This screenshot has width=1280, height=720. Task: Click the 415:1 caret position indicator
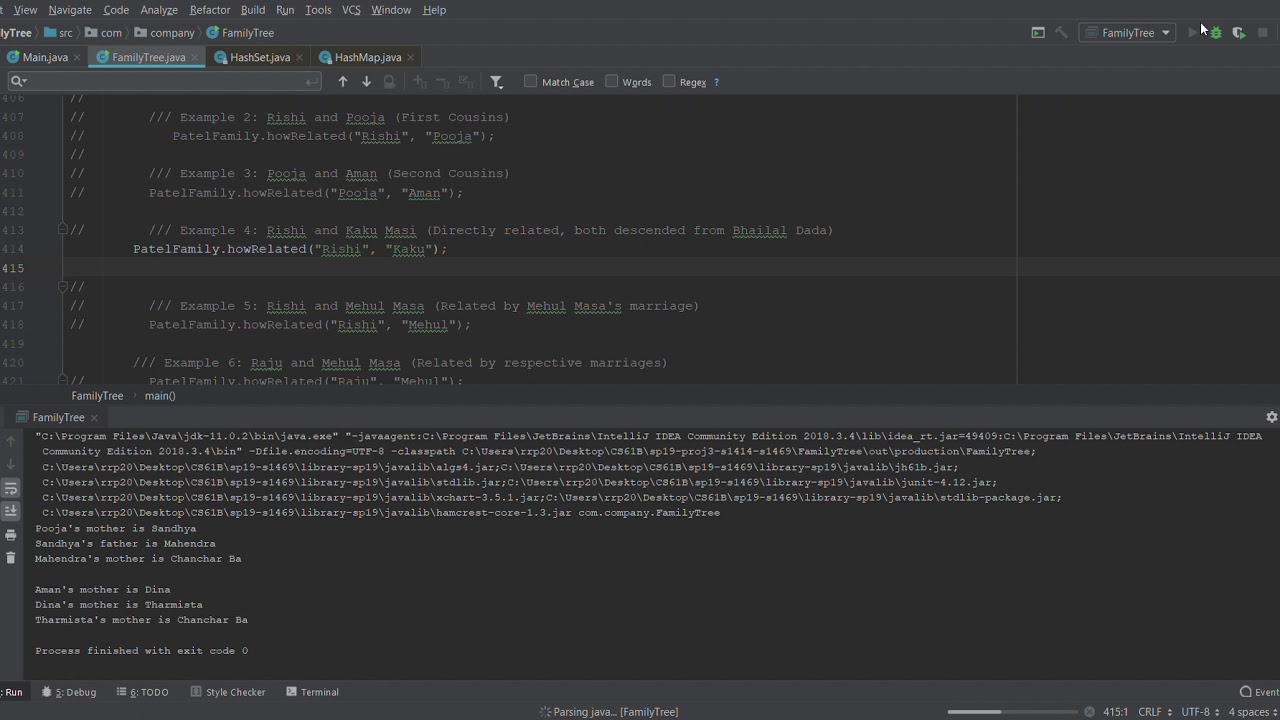tap(1116, 712)
